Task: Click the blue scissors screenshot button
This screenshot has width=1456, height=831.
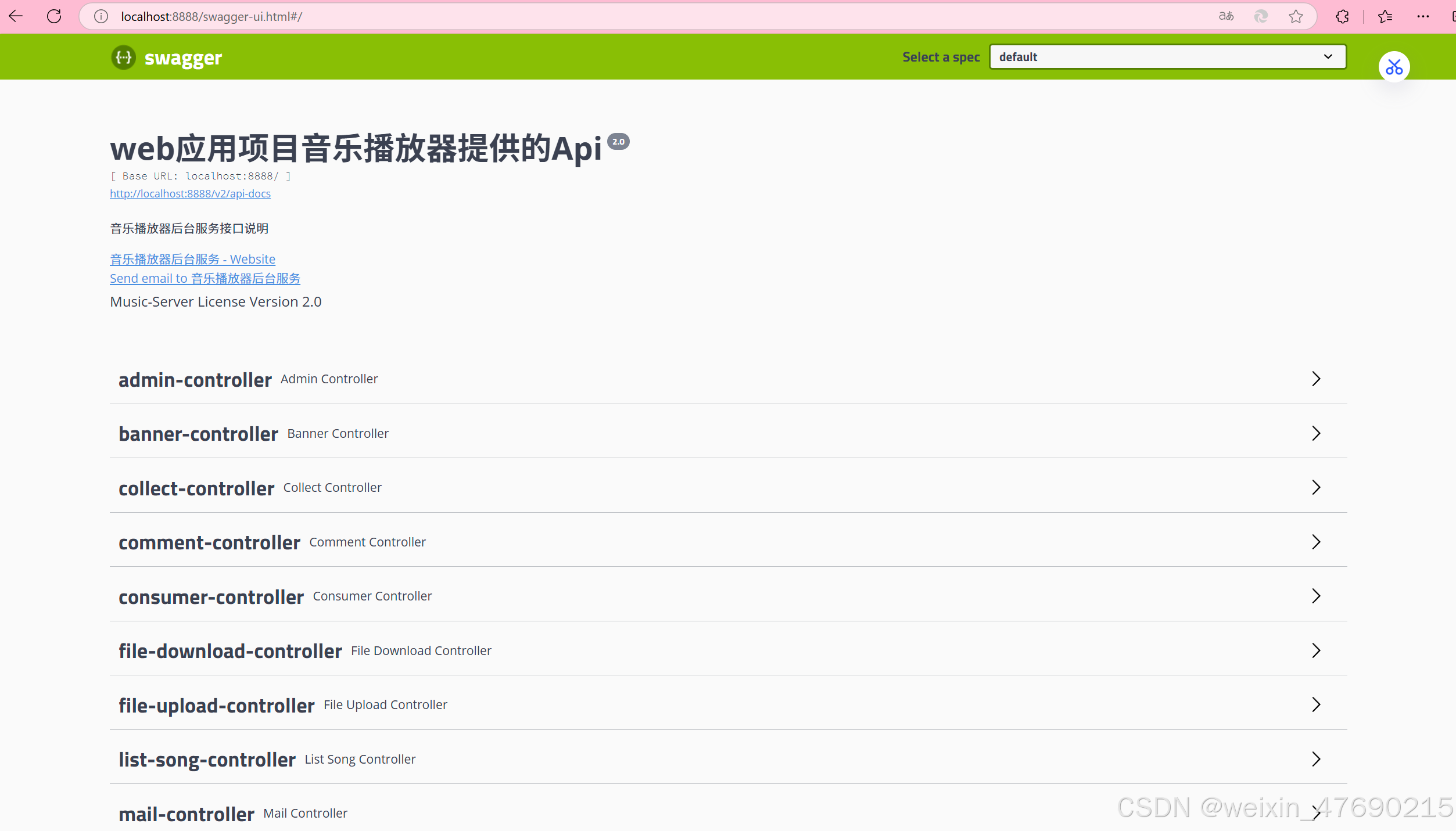Action: click(x=1394, y=67)
